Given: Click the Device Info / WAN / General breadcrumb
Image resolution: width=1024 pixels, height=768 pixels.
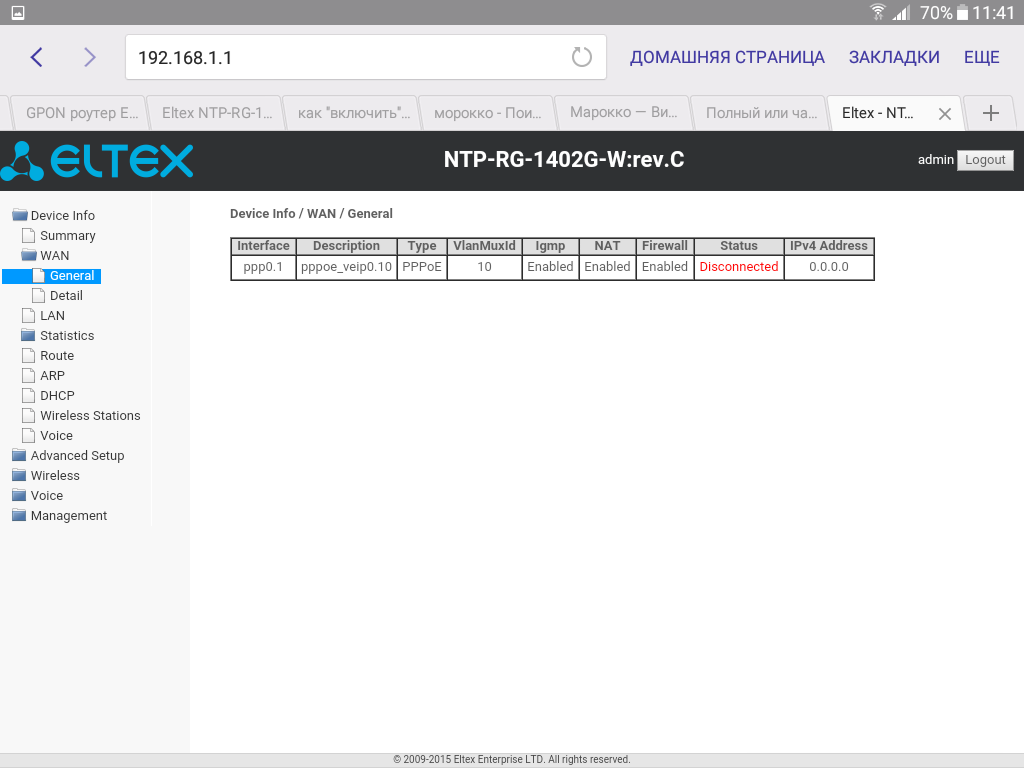Looking at the screenshot, I should 312,214.
